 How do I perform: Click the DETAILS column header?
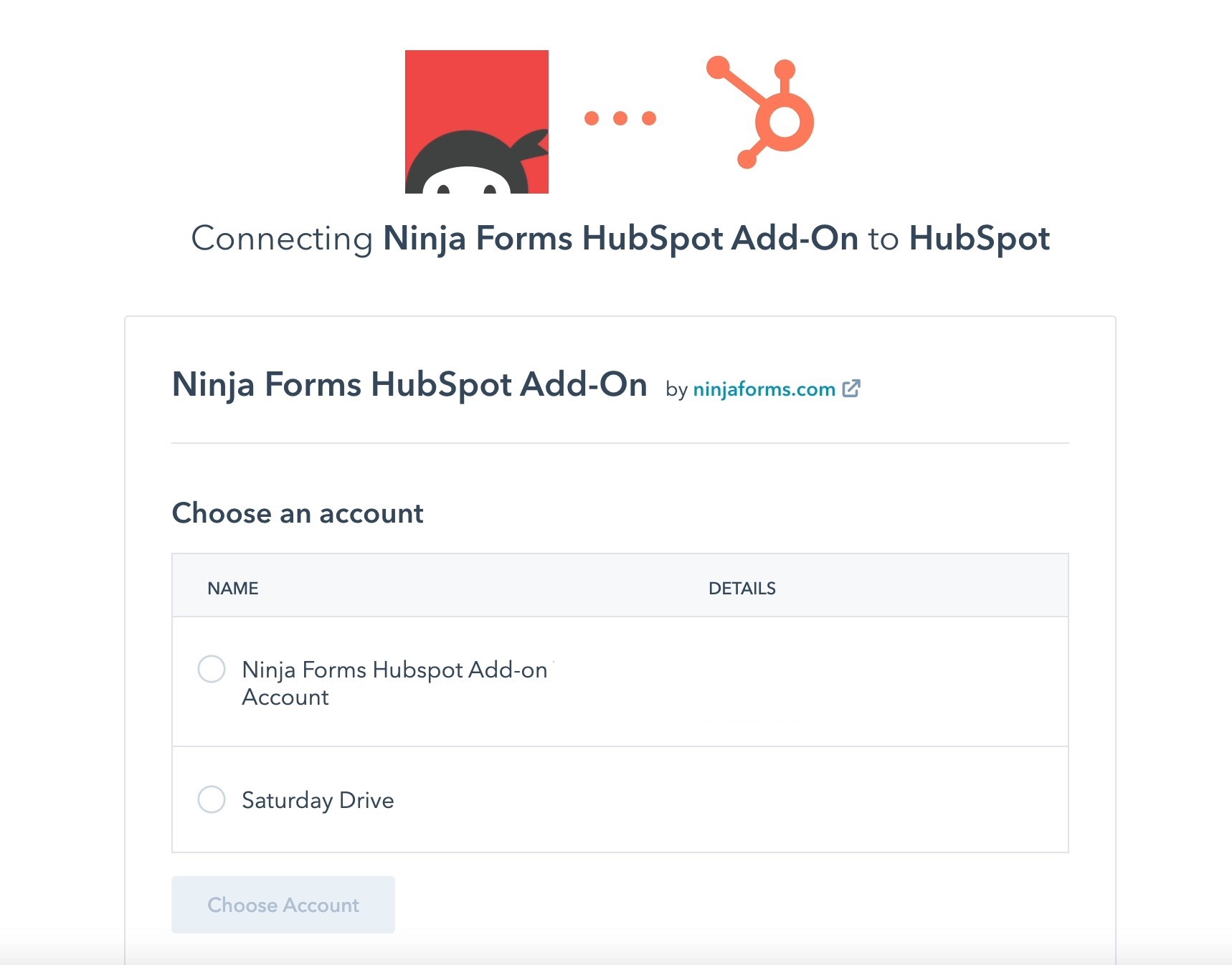pos(742,589)
